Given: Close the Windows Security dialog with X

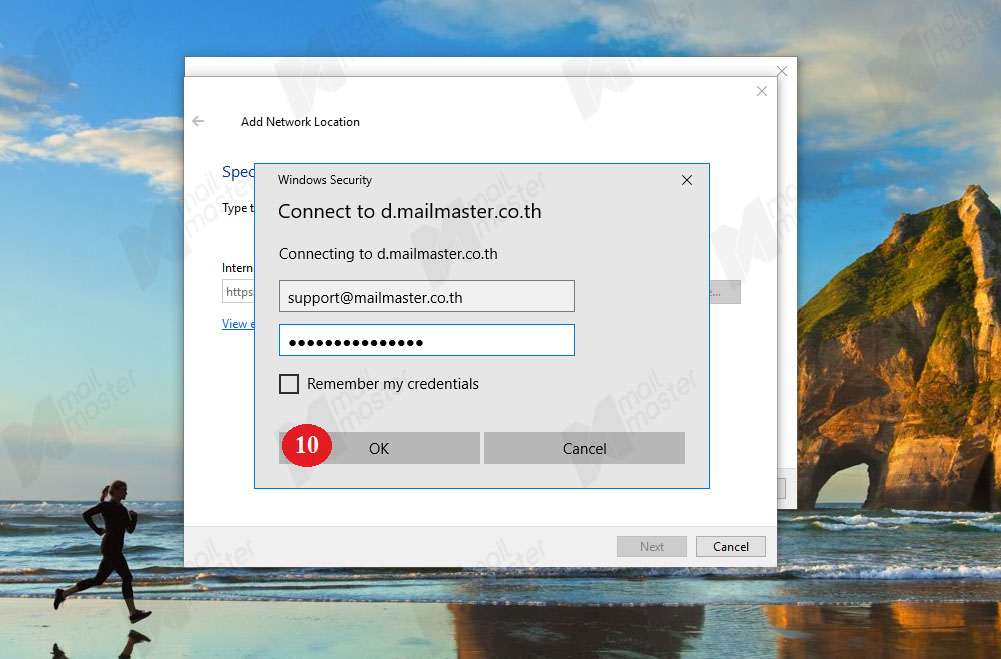Looking at the screenshot, I should [x=687, y=180].
